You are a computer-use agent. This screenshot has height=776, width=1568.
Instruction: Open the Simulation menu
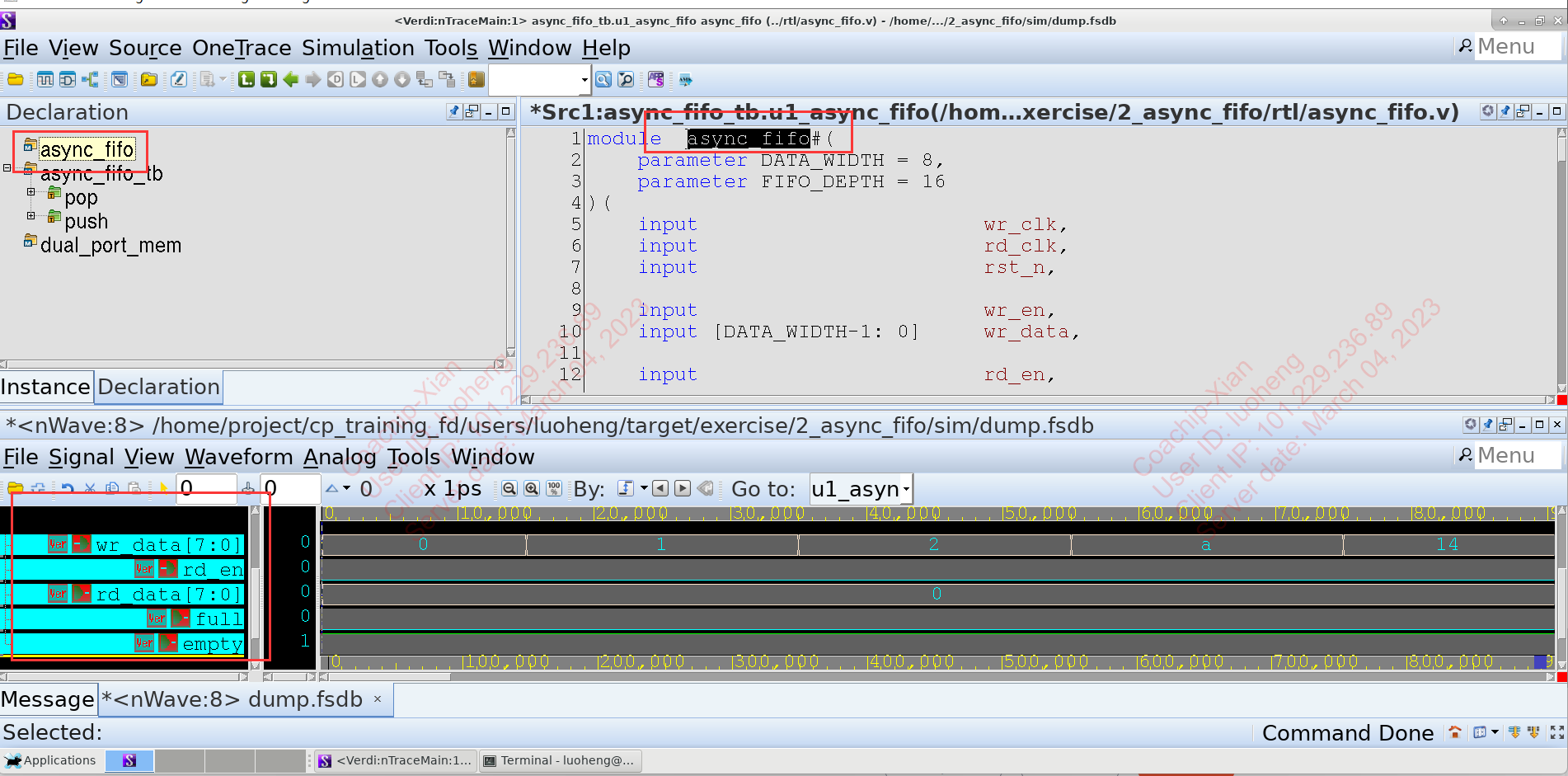click(358, 48)
